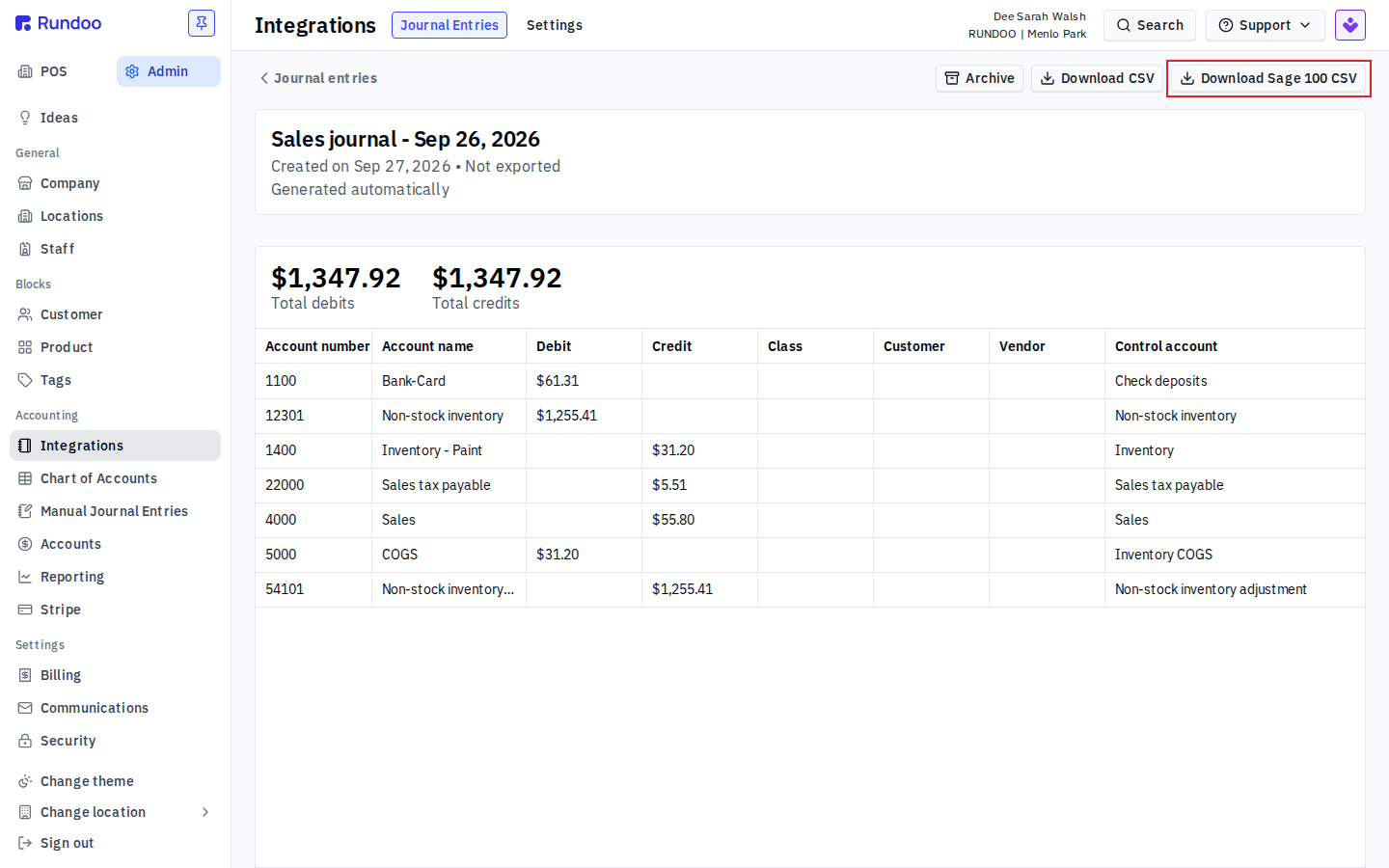Click the Staff badge icon

click(25, 249)
